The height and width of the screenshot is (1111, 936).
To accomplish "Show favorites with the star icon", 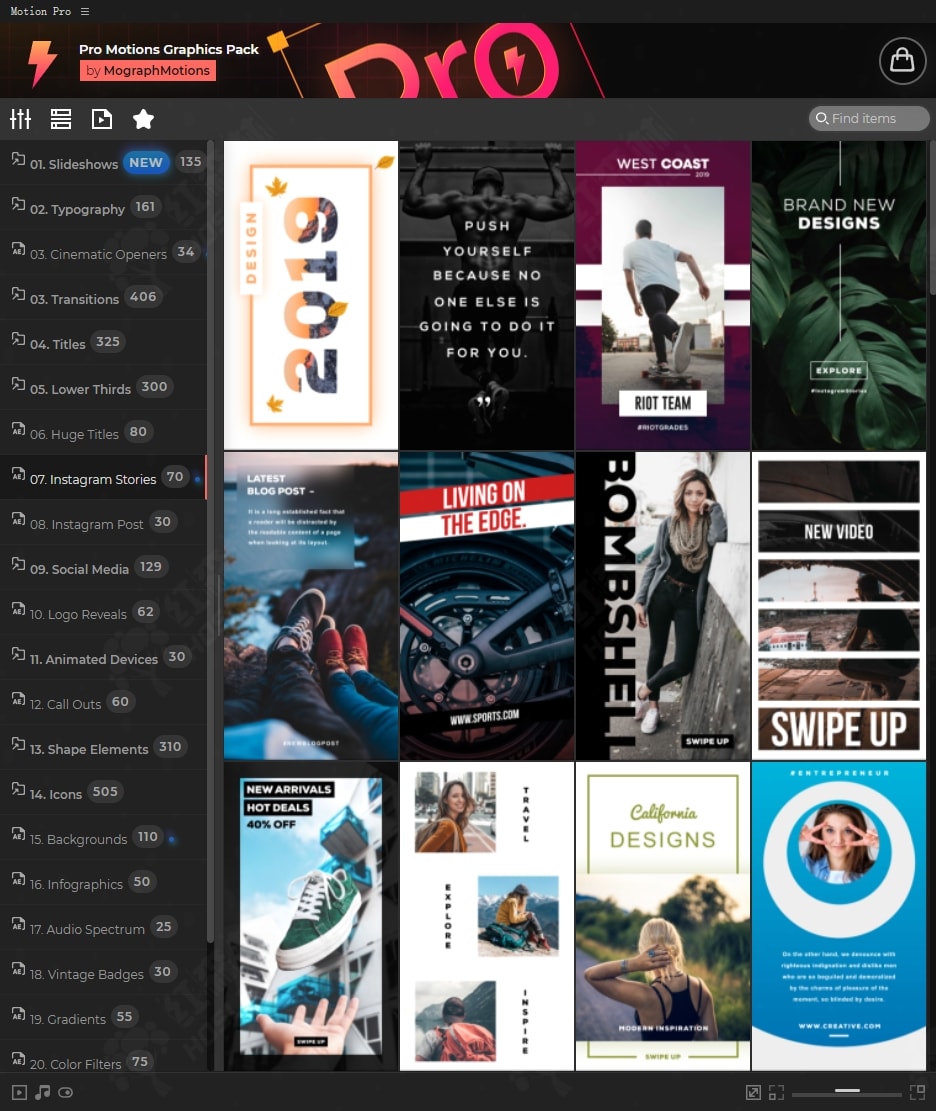I will (143, 119).
